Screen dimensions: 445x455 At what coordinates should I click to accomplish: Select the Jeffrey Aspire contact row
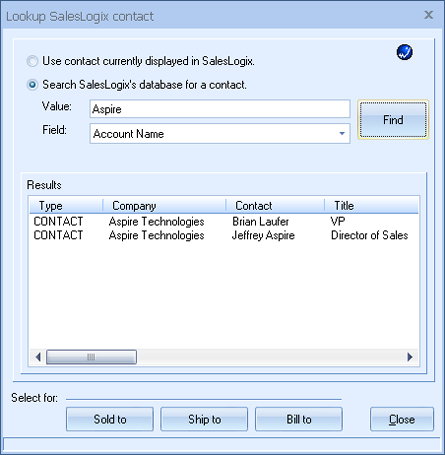tap(224, 235)
